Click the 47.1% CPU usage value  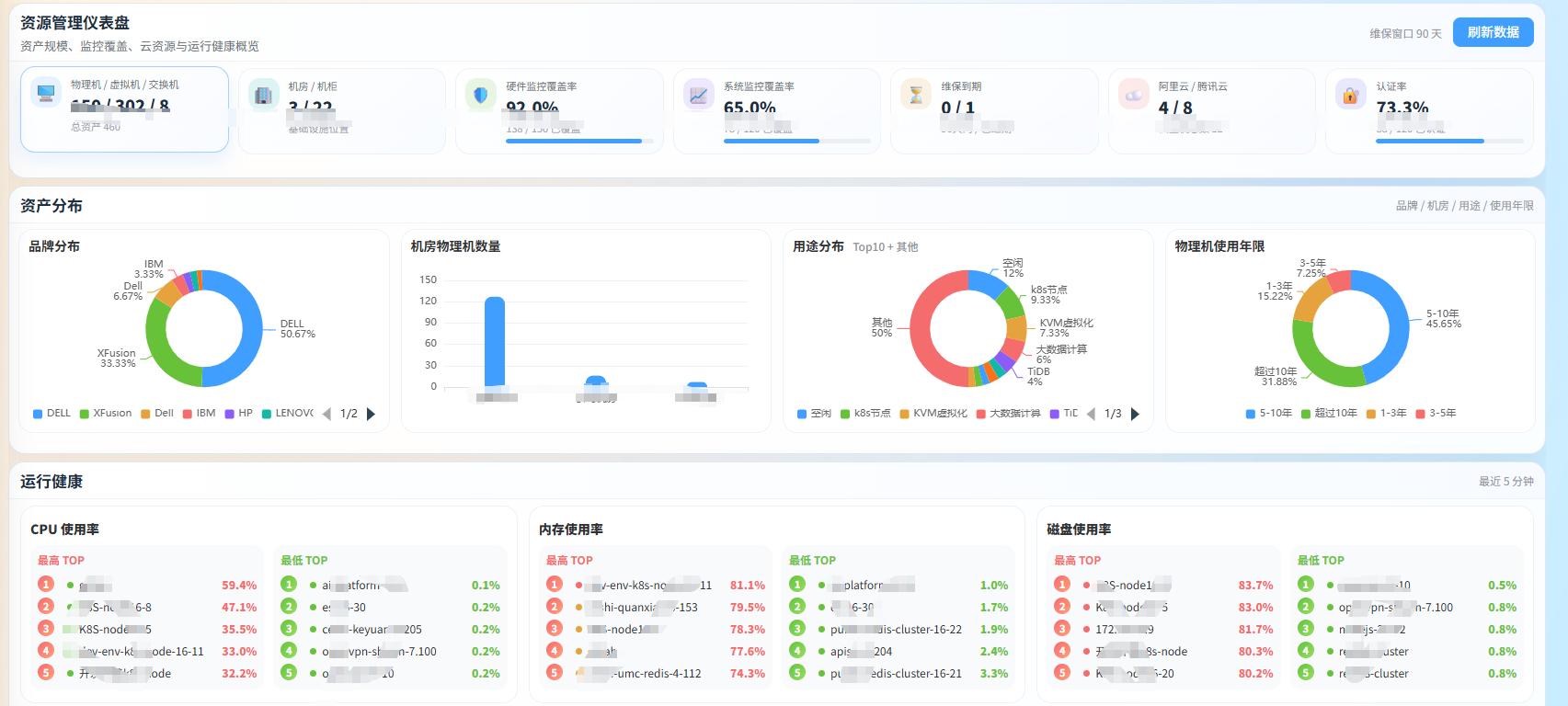[239, 608]
